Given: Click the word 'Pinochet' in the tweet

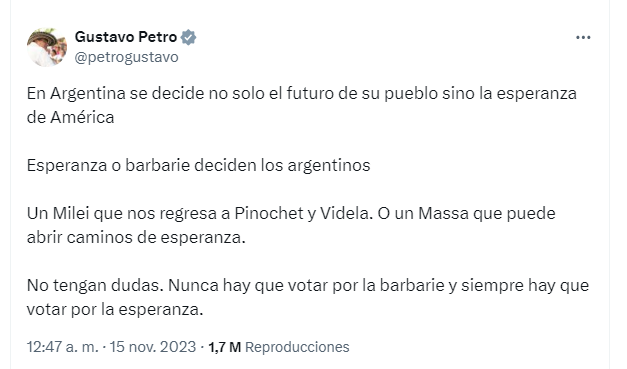Looking at the screenshot, I should pos(269,213).
